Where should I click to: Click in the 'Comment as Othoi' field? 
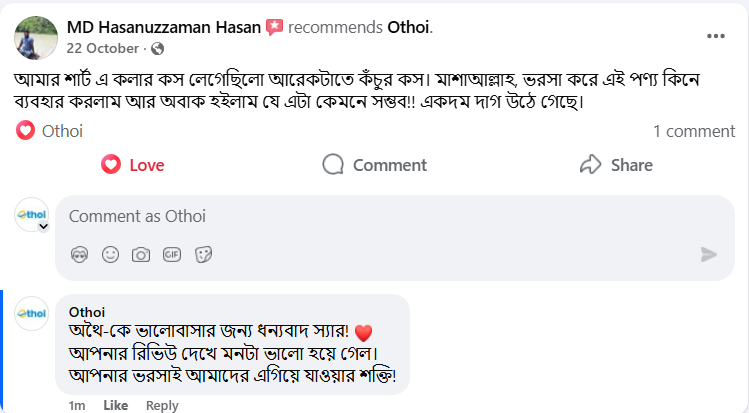click(x=380, y=216)
